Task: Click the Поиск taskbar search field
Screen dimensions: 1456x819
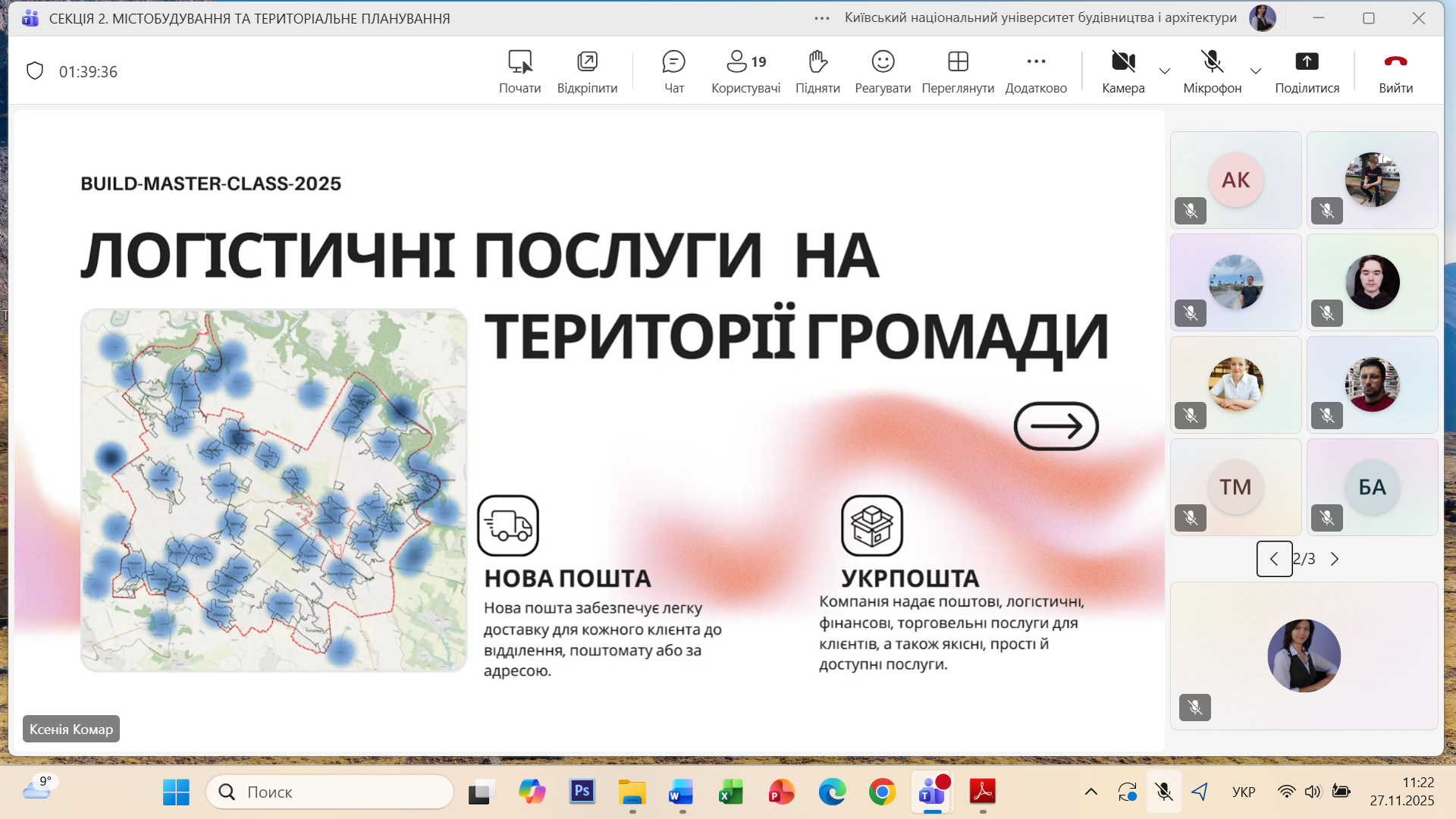Action: (x=330, y=792)
